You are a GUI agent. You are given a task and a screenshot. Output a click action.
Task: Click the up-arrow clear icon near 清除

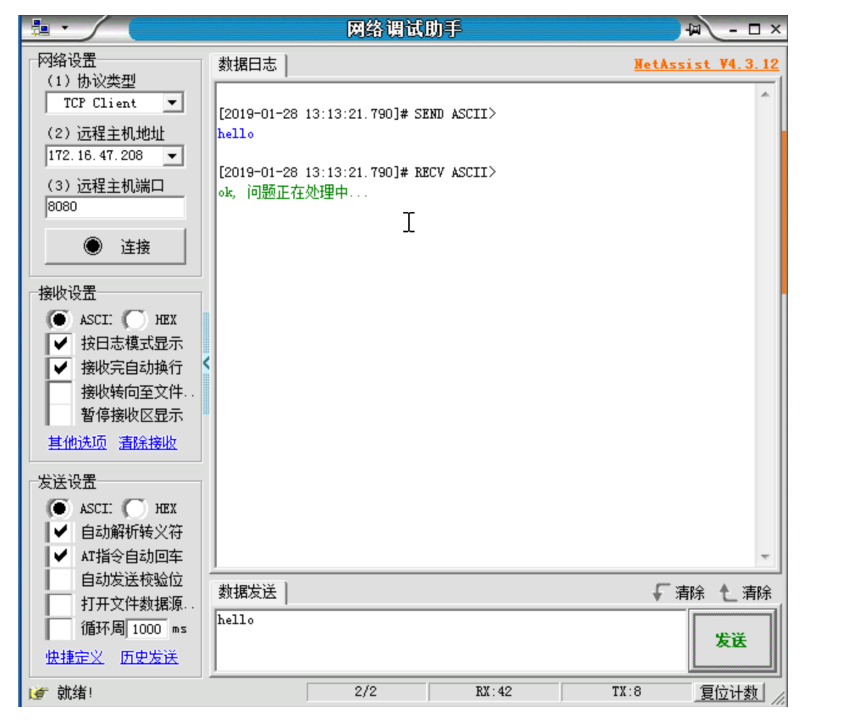(723, 592)
